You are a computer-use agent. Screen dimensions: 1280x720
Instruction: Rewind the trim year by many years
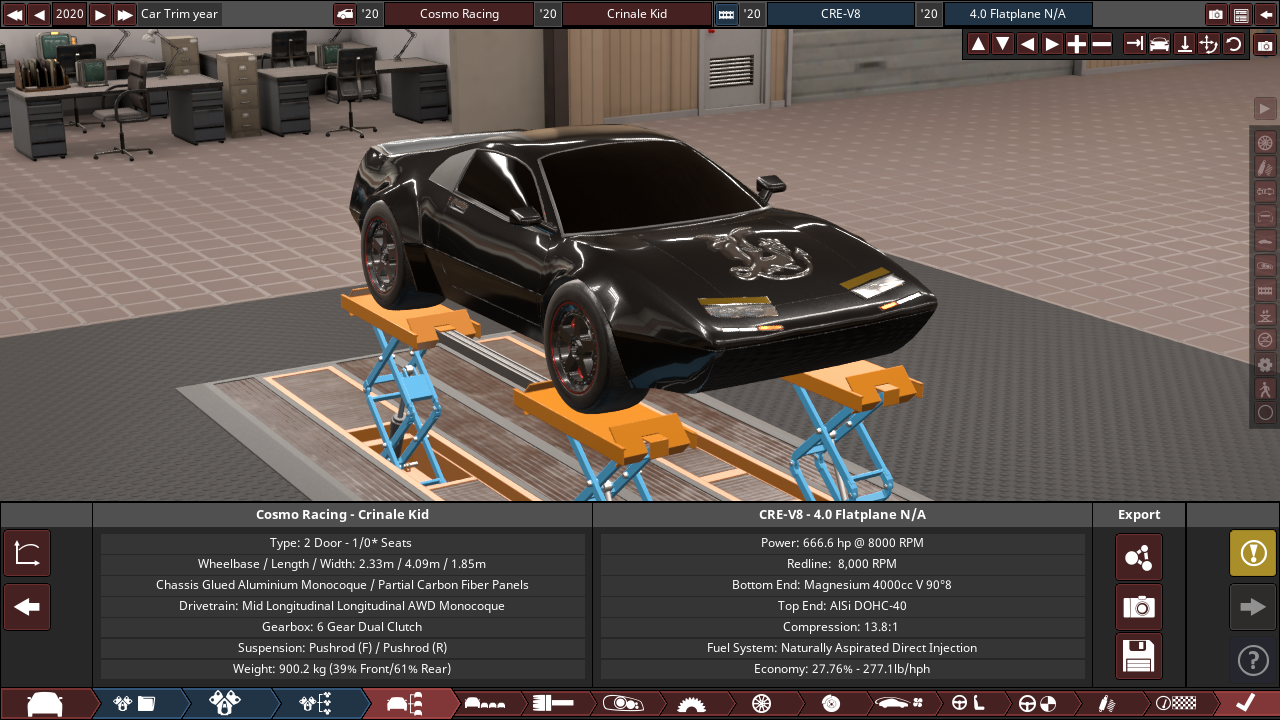tap(14, 14)
